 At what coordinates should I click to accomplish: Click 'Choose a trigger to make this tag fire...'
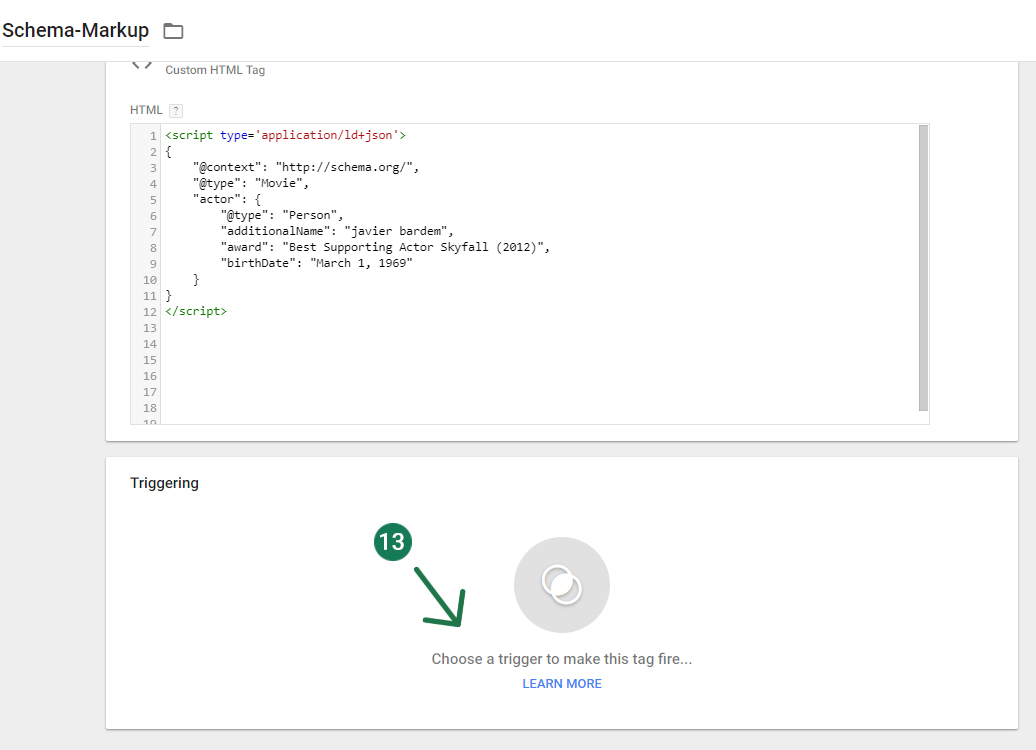point(561,659)
